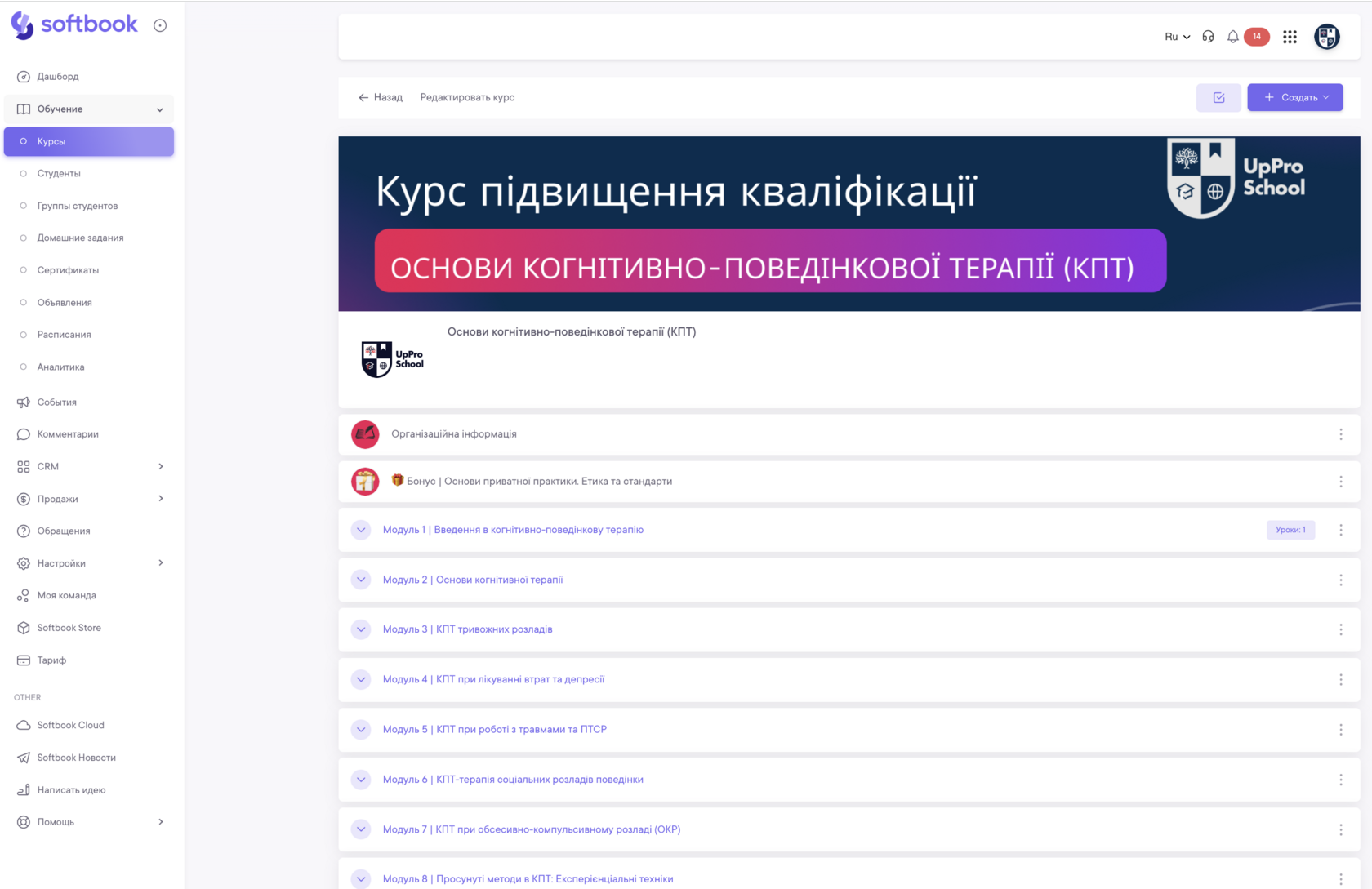Click the headset support icon

pos(1208,37)
